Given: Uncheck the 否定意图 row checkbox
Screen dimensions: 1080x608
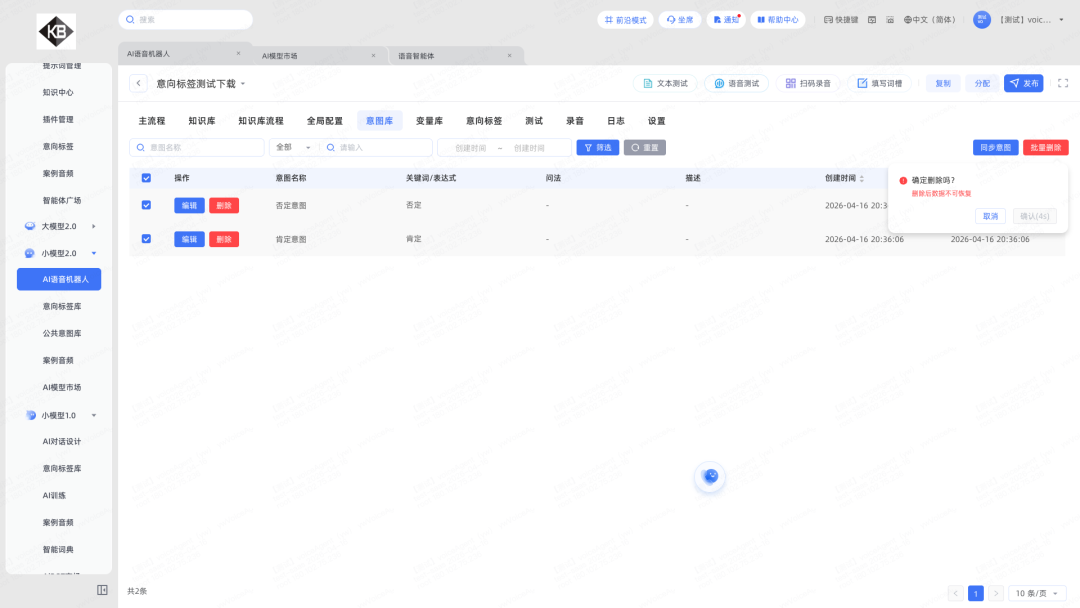Looking at the screenshot, I should [x=147, y=205].
